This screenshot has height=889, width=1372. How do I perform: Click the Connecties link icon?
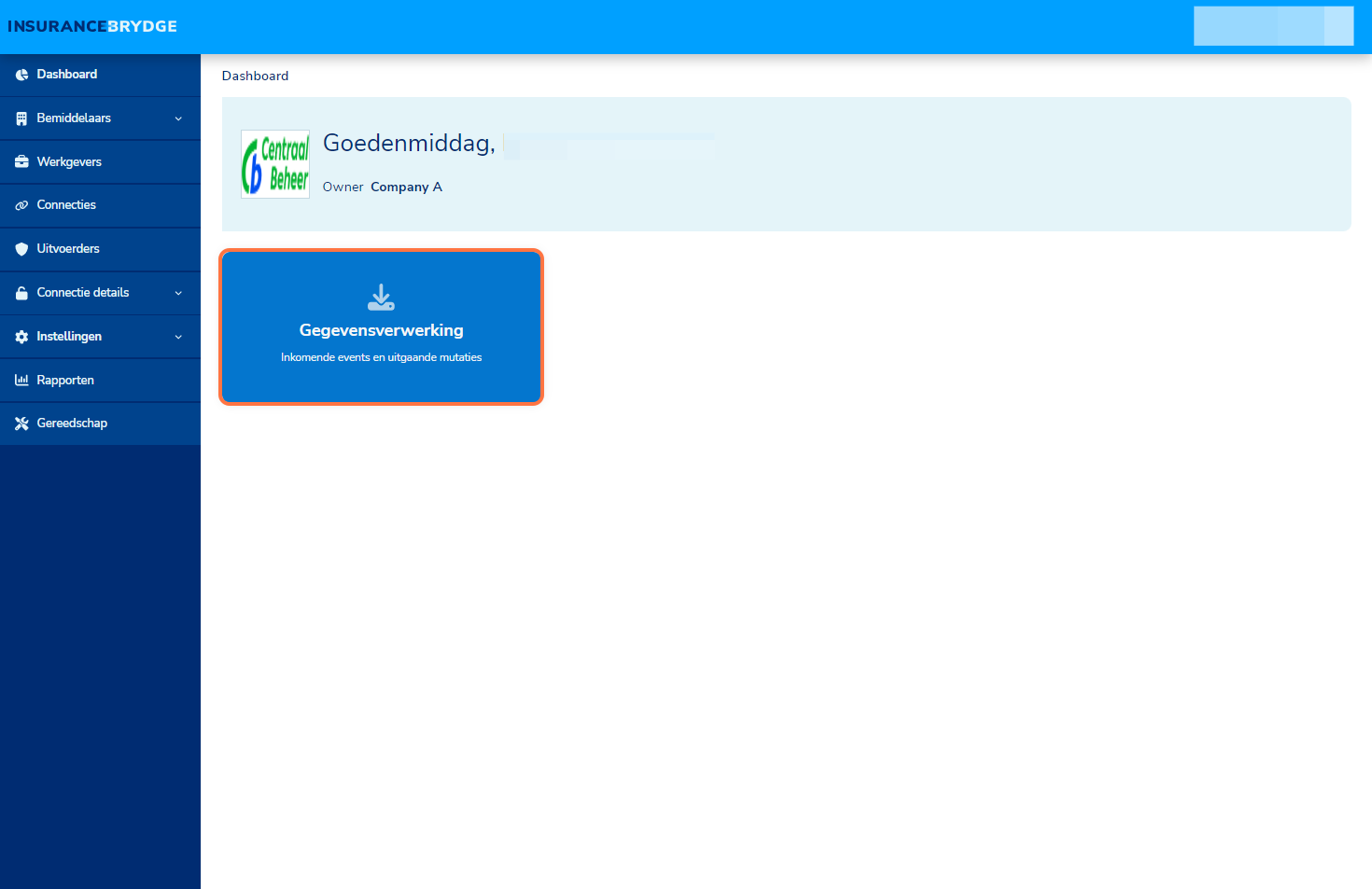21,205
